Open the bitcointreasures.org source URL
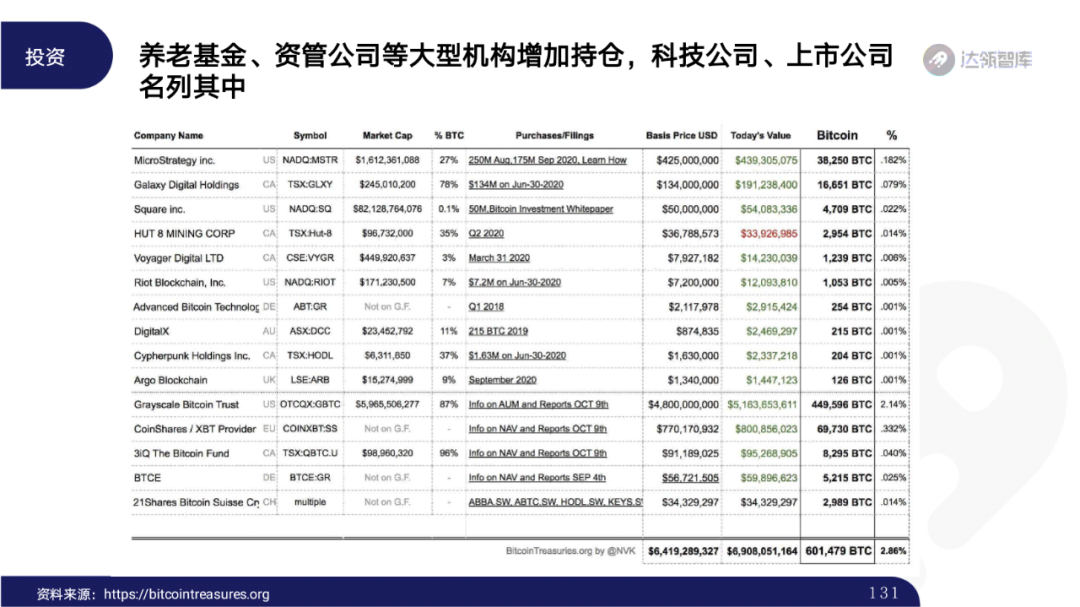The height and width of the screenshot is (607, 1080). (x=187, y=594)
